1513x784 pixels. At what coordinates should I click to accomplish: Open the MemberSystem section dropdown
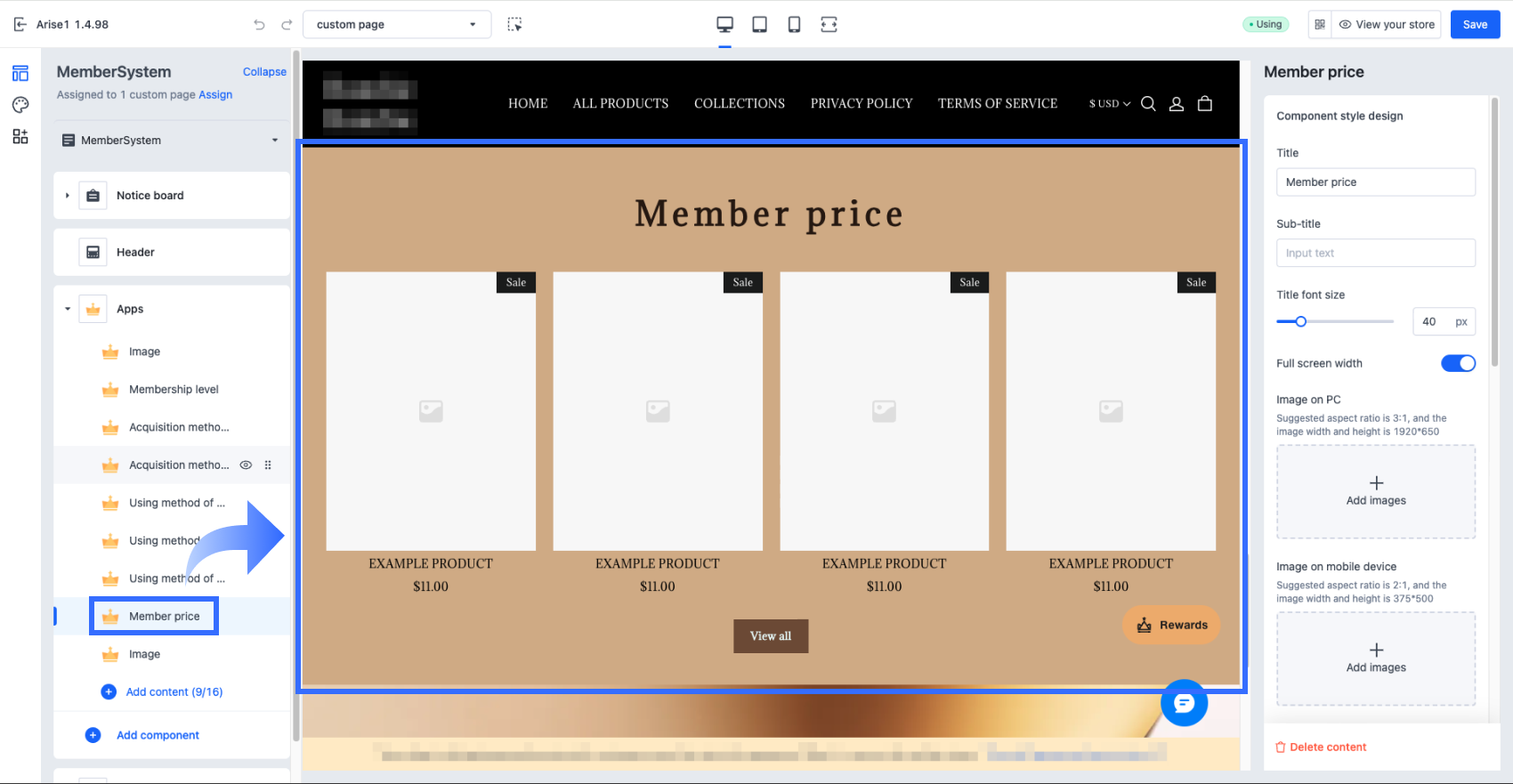tap(170, 141)
